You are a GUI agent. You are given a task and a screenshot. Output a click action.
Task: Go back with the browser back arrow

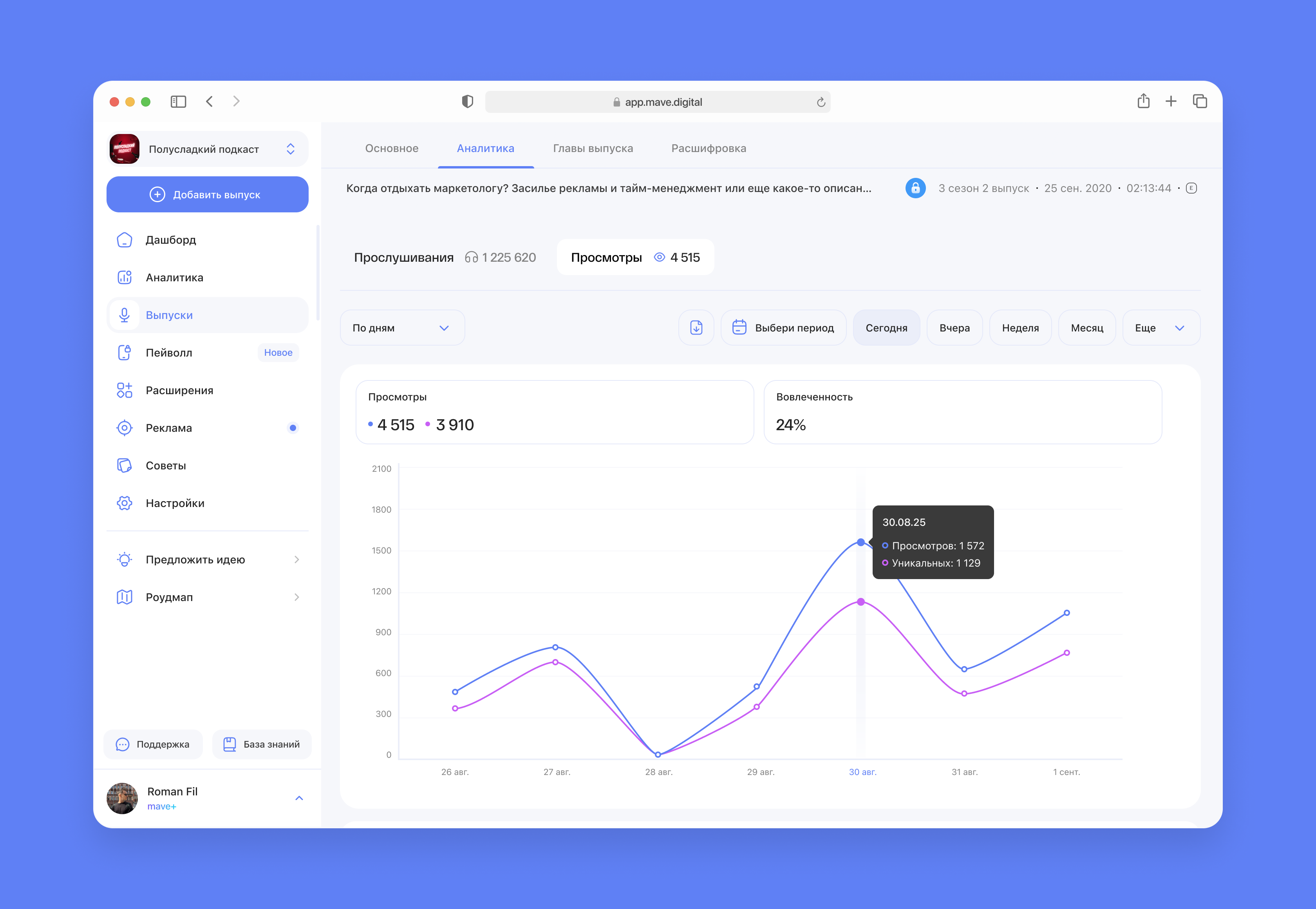coord(210,101)
